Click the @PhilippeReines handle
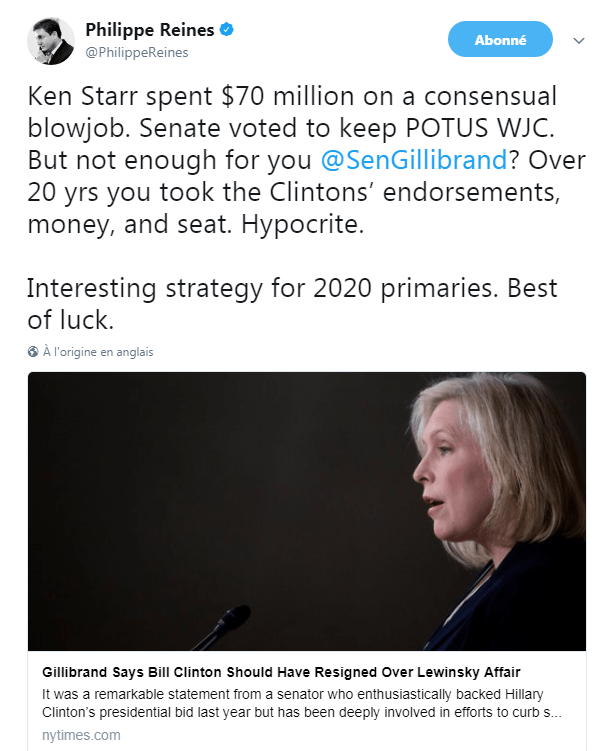 (137, 52)
